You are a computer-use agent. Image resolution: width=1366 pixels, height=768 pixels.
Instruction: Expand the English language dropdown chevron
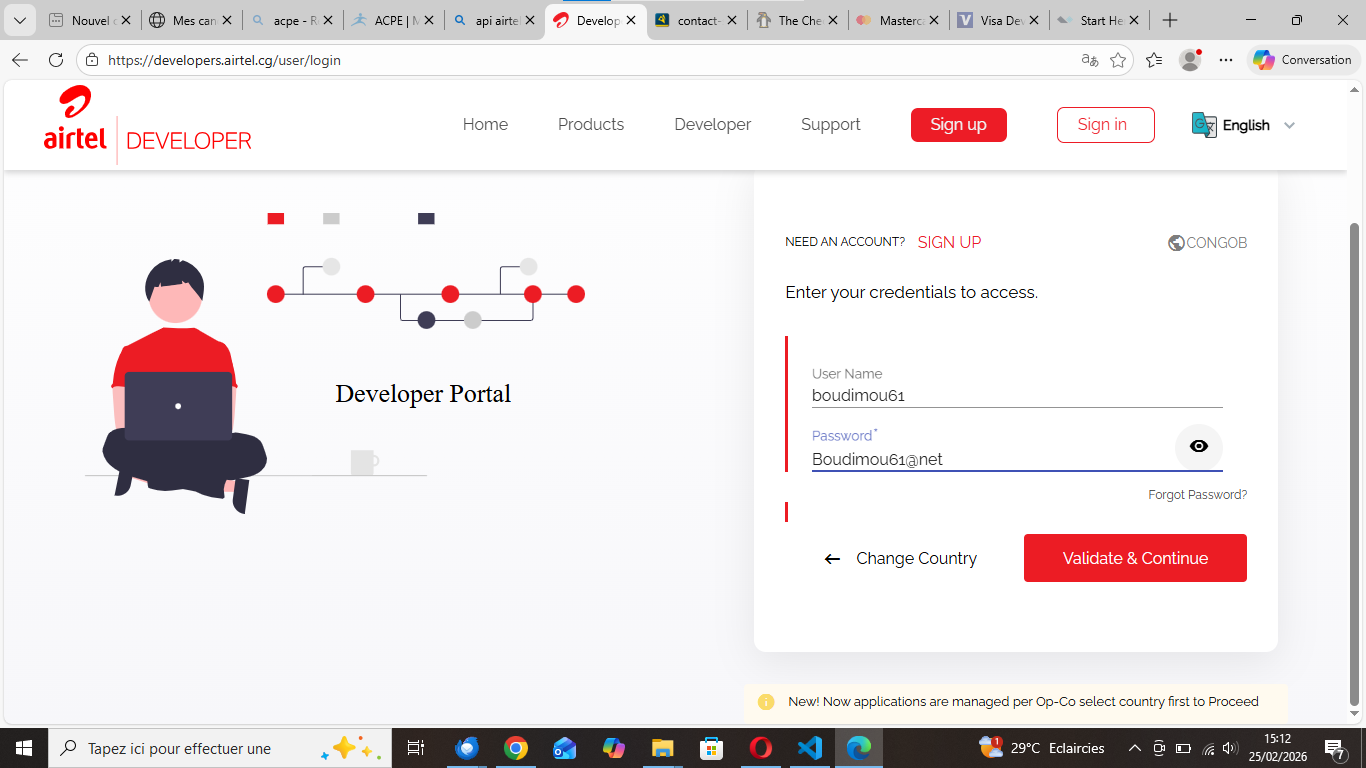1289,125
